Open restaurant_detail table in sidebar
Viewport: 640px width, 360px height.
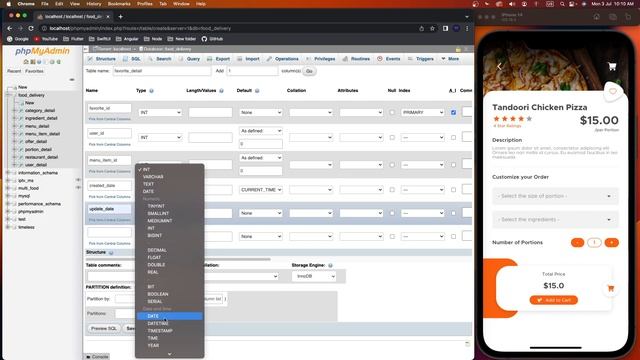(41, 157)
